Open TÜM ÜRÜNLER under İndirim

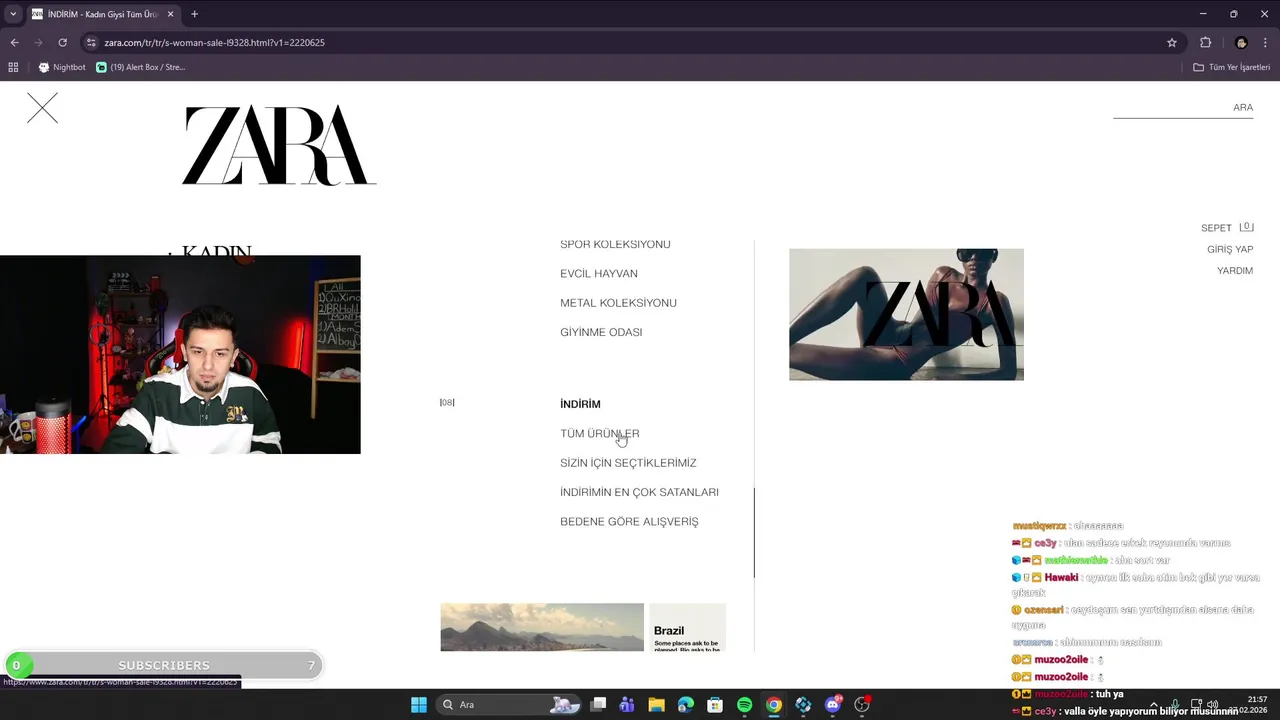[600, 434]
